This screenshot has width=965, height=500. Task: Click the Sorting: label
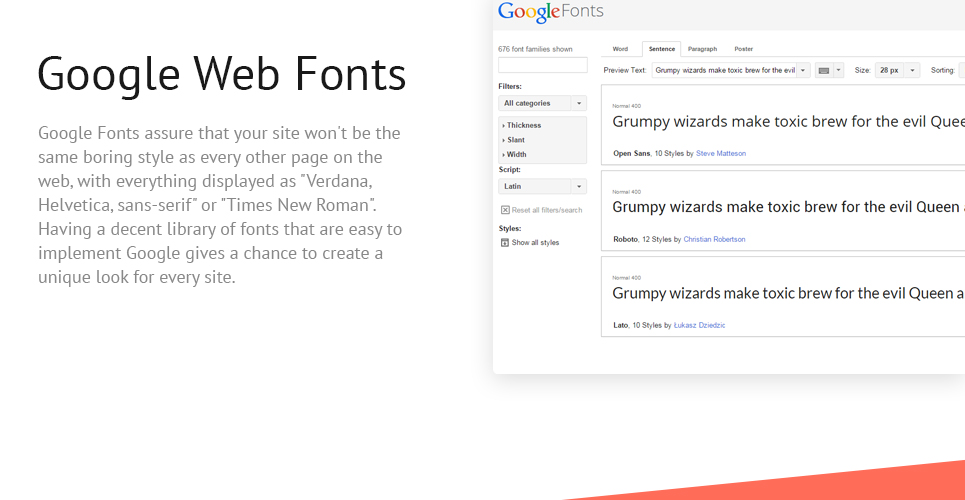coord(943,70)
